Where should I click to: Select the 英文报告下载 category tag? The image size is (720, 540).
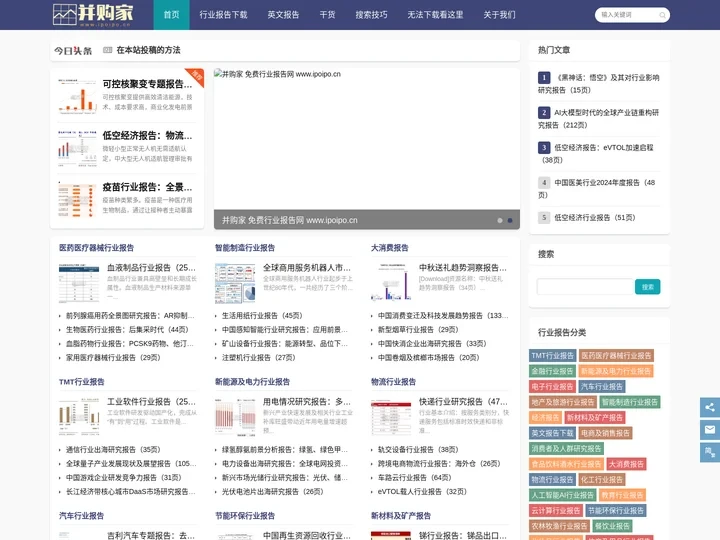(553, 433)
